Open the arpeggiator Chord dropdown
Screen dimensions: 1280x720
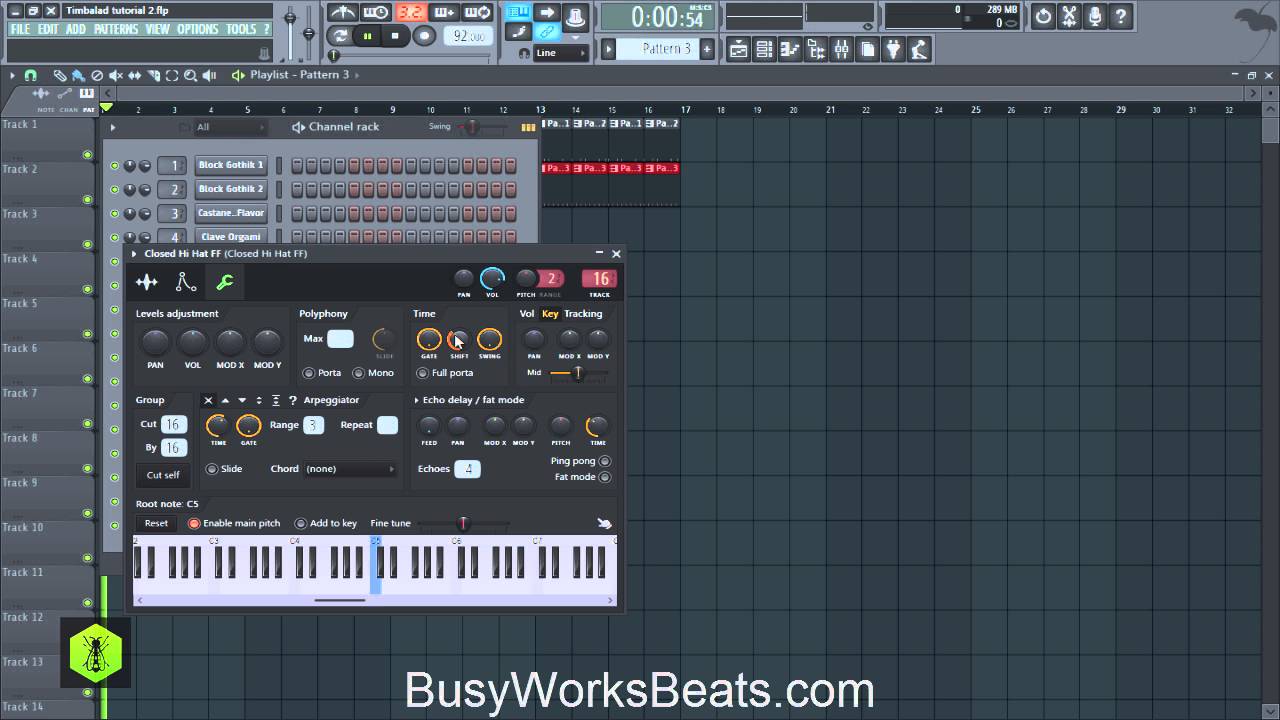350,469
